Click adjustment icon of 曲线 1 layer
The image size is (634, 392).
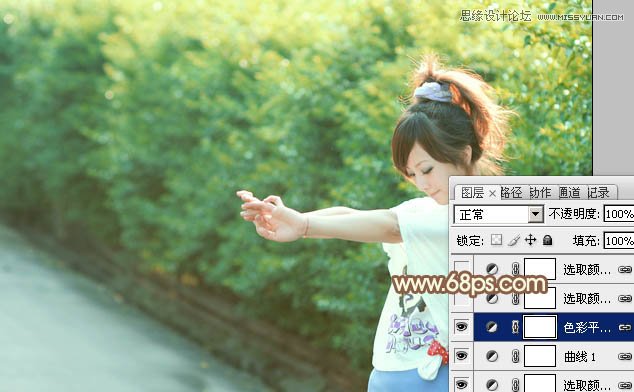click(492, 356)
